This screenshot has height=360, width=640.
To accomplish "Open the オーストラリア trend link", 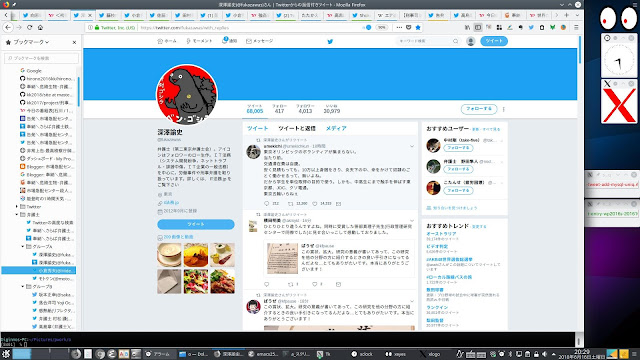I will 441,233.
